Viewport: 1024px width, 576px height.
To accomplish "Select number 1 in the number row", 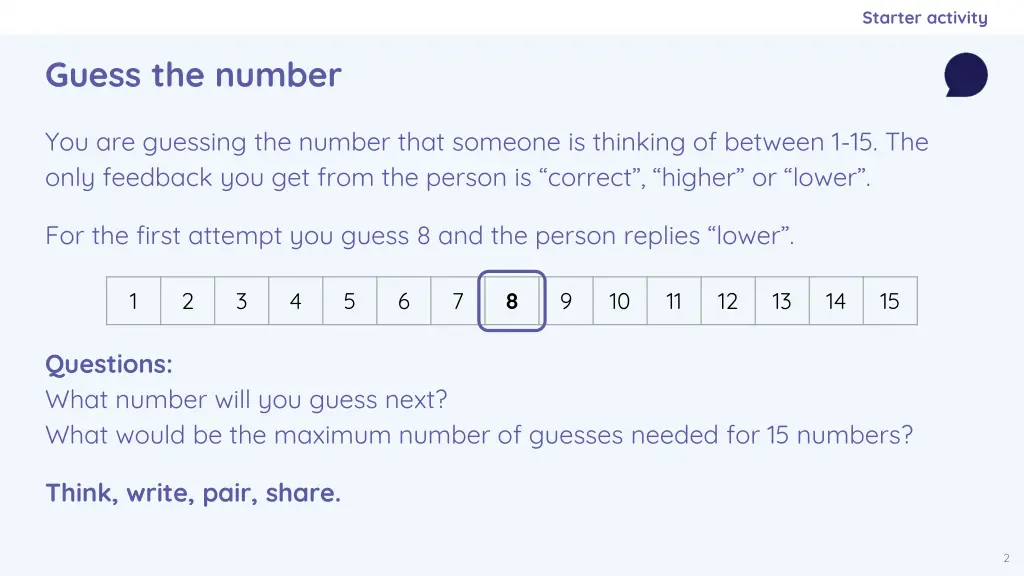I will 133,301.
